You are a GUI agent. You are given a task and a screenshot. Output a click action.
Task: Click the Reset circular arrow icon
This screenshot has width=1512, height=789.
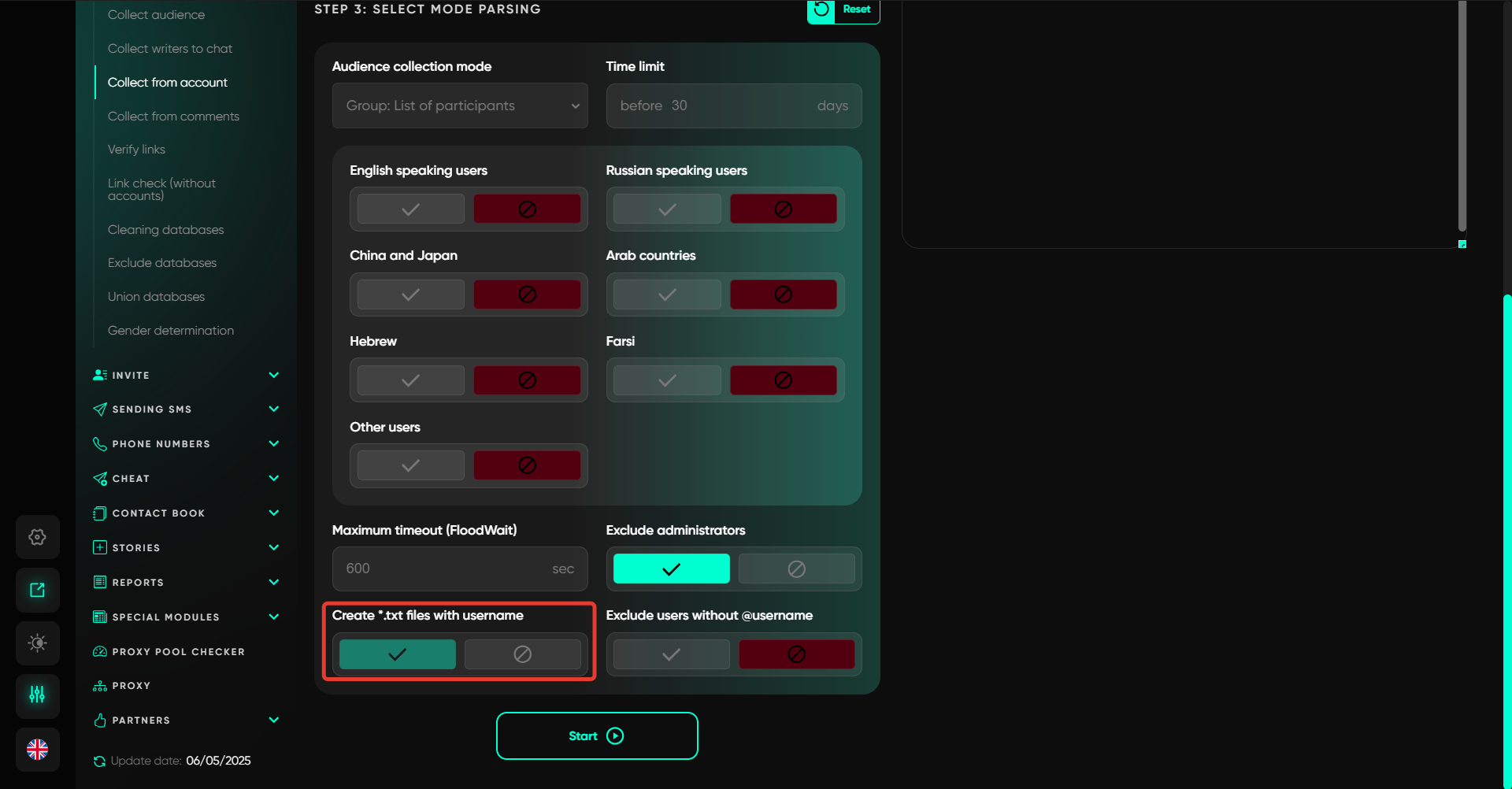(821, 9)
